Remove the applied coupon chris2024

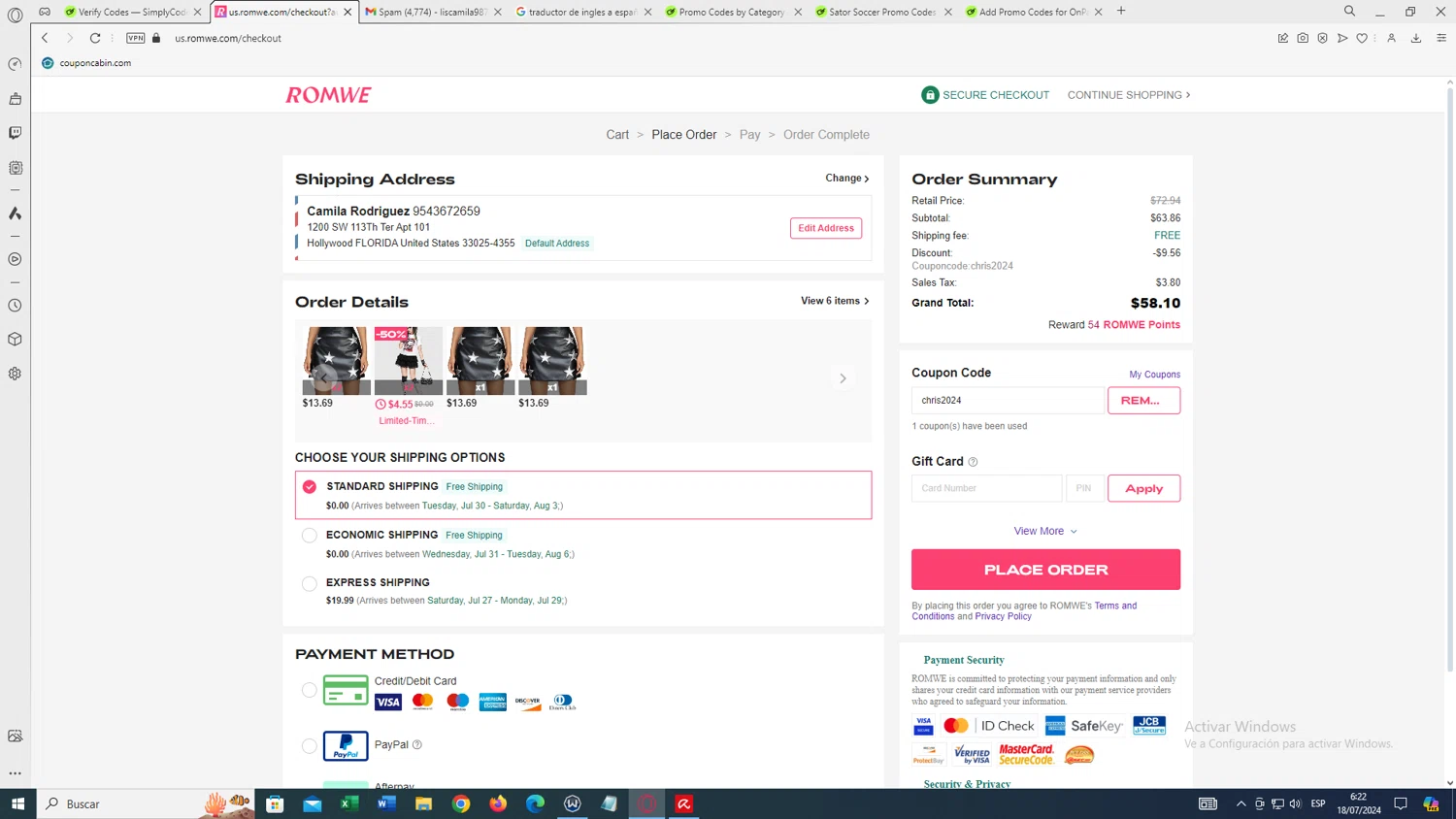pos(1143,400)
